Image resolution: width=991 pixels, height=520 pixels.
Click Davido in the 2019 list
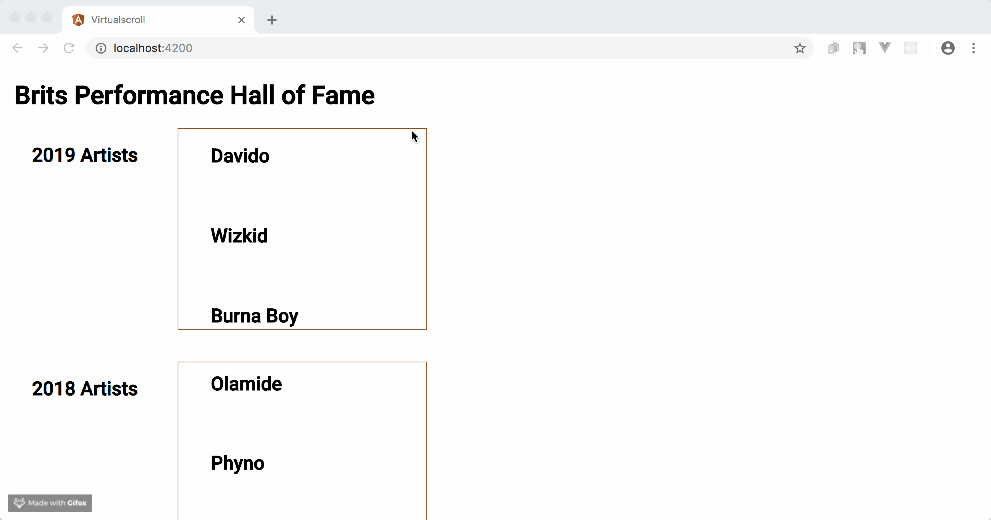240,156
